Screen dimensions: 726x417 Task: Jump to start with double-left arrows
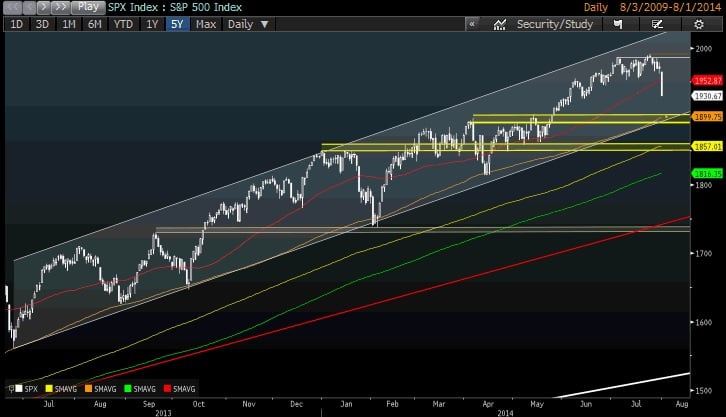(13, 7)
